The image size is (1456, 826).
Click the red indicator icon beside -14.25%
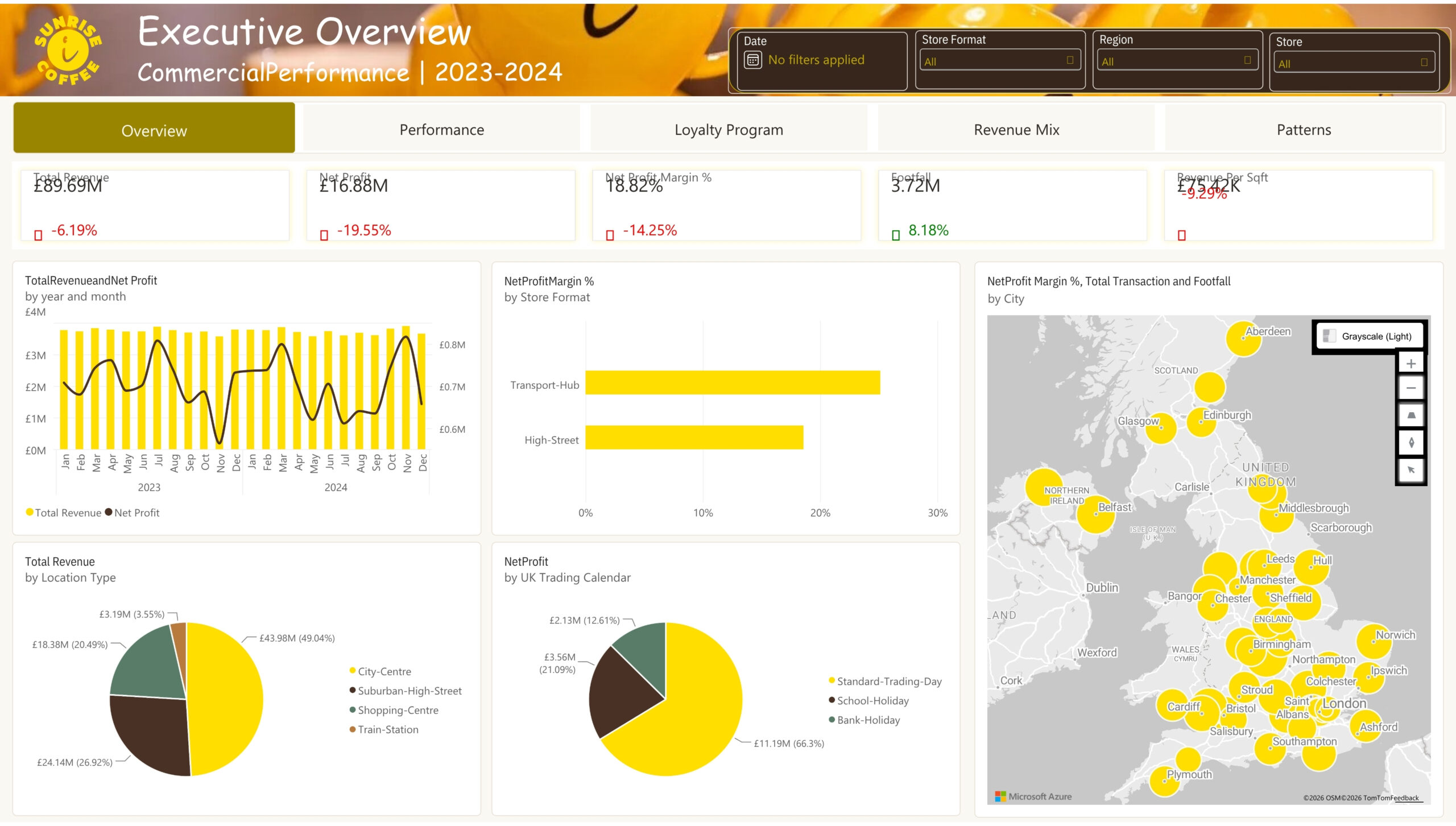pyautogui.click(x=610, y=235)
